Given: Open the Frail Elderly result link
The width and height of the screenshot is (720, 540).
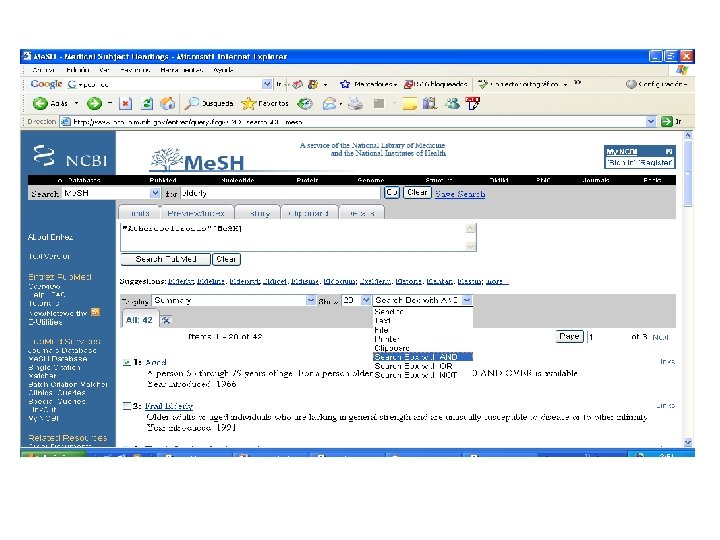Looking at the screenshot, I should pyautogui.click(x=169, y=406).
